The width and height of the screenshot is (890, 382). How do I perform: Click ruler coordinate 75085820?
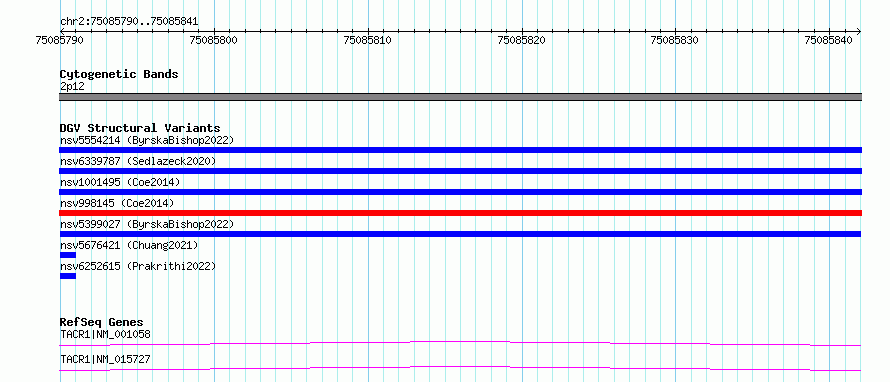pos(521,40)
